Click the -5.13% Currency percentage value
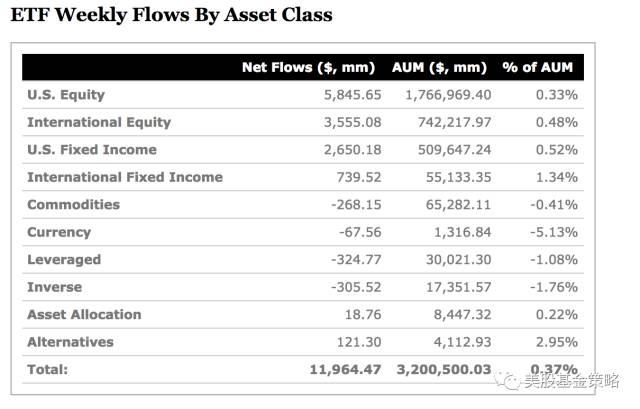This screenshot has width=640, height=409. point(554,232)
